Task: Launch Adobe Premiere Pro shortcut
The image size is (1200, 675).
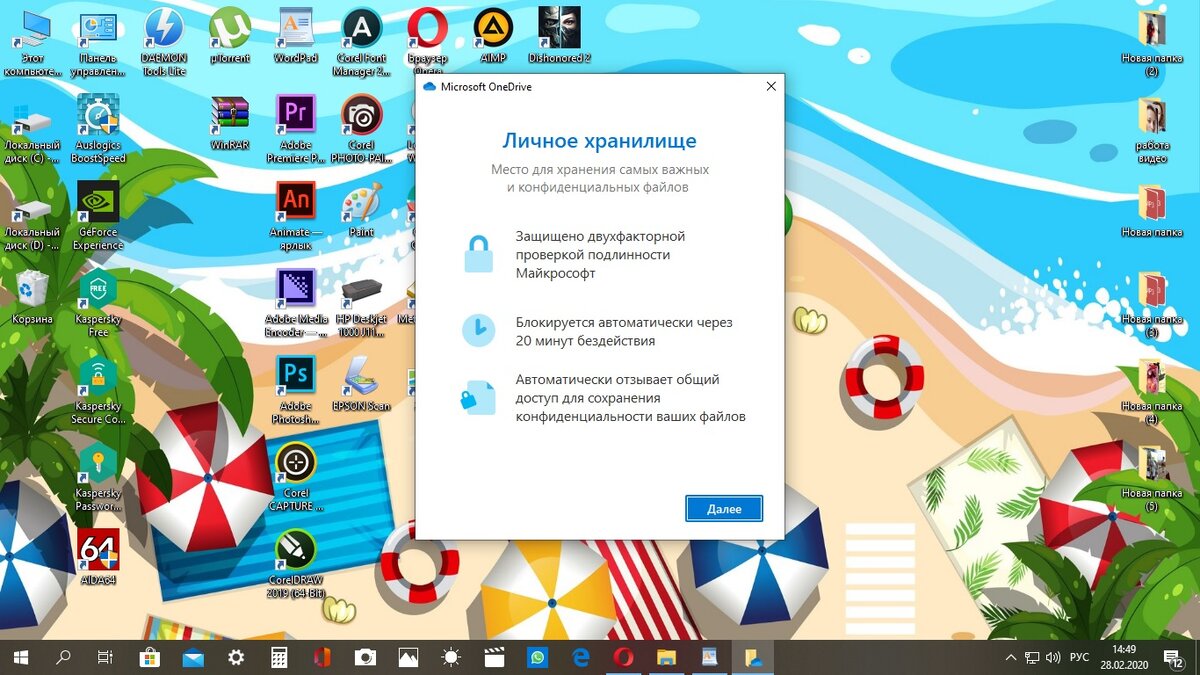Action: point(296,130)
